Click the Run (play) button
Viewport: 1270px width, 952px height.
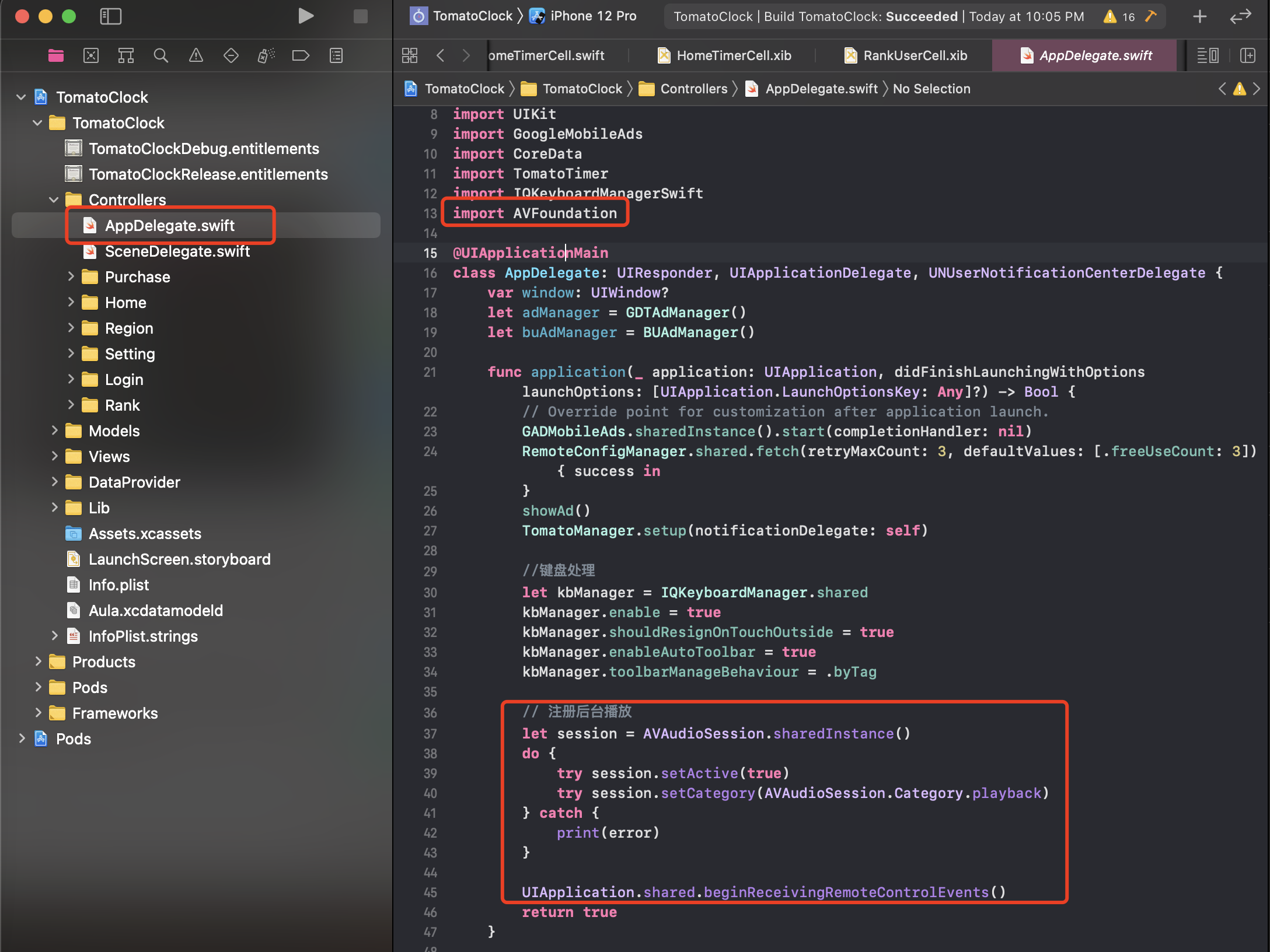(305, 16)
